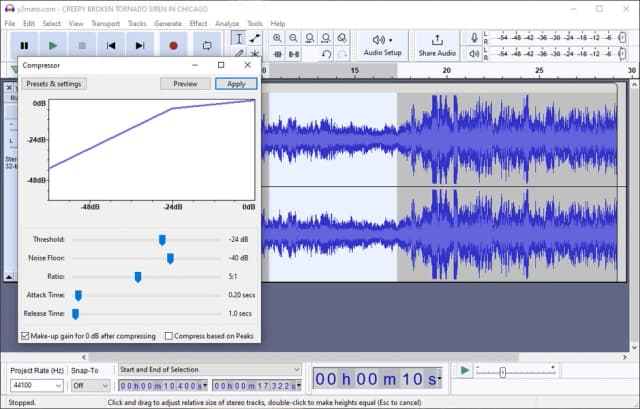Click the Preview button in Compressor
Viewport: 640px width, 409px height.
[185, 84]
